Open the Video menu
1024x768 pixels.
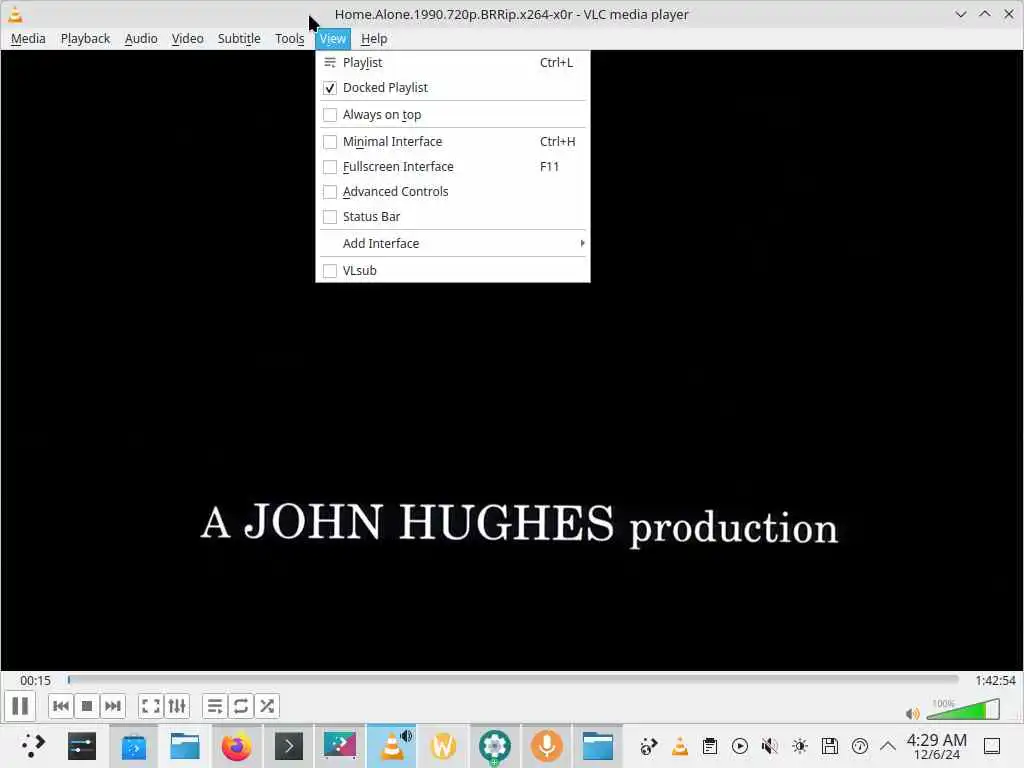pyautogui.click(x=187, y=39)
